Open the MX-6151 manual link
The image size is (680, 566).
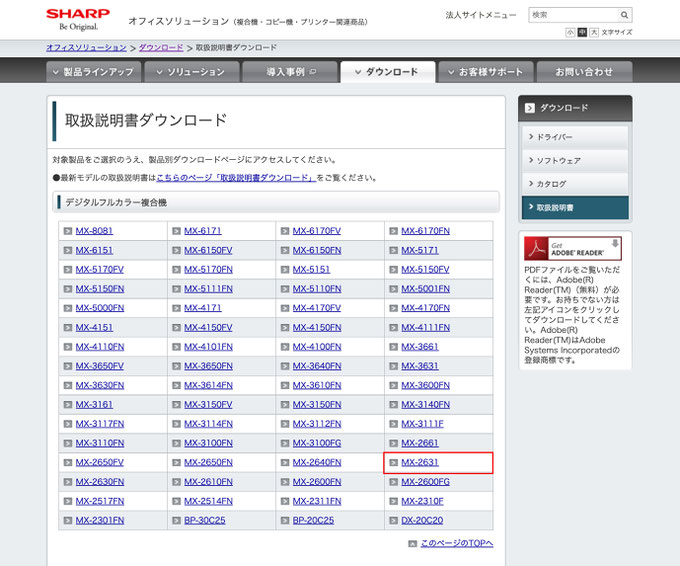click(x=94, y=250)
